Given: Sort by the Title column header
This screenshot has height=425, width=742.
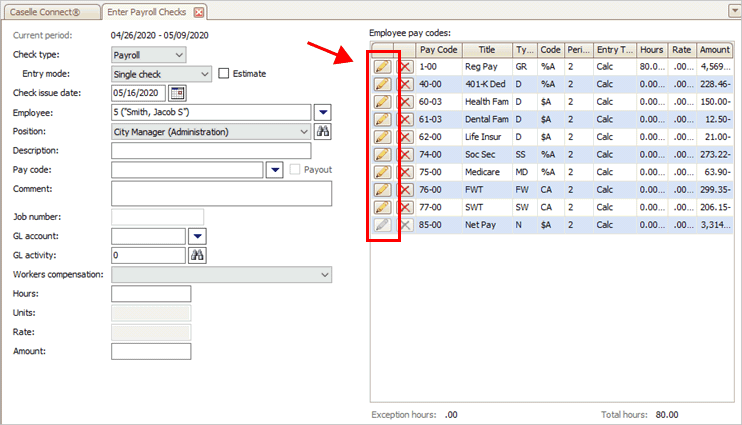Looking at the screenshot, I should tap(487, 50).
